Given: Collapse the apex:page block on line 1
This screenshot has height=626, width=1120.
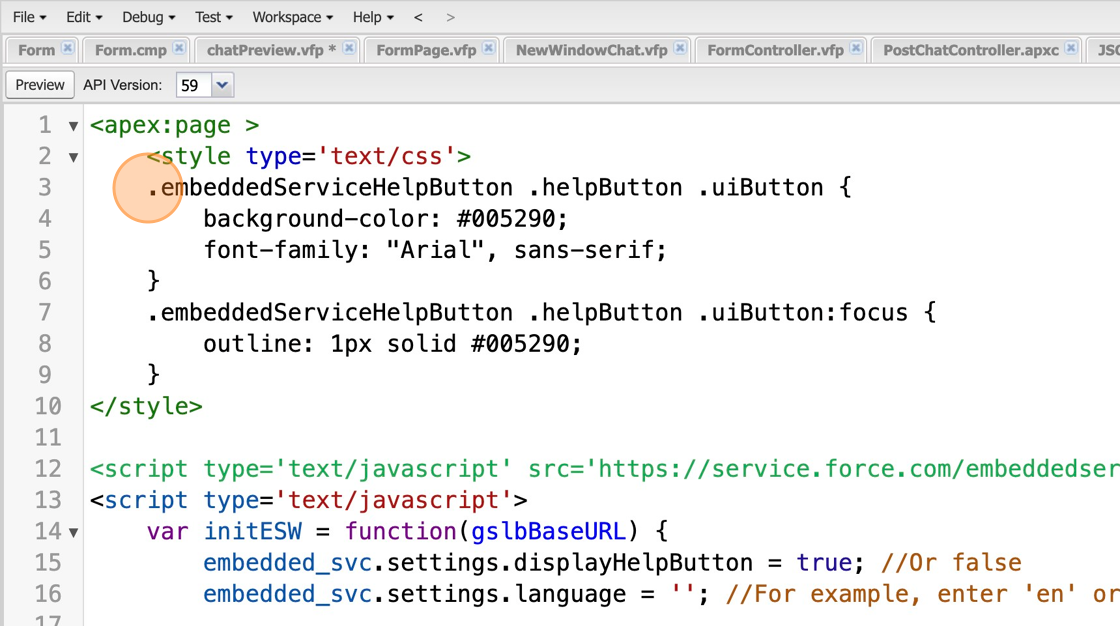Looking at the screenshot, I should 73,126.
